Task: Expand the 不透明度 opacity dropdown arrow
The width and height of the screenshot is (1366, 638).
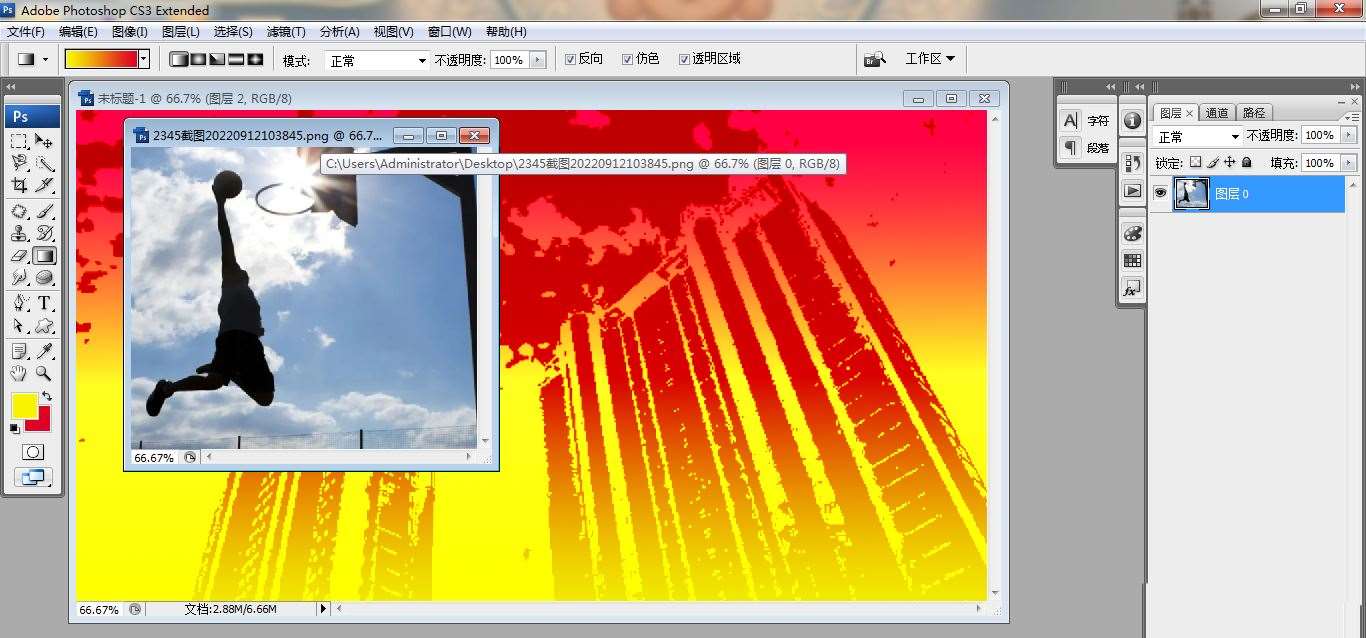Action: coord(538,59)
